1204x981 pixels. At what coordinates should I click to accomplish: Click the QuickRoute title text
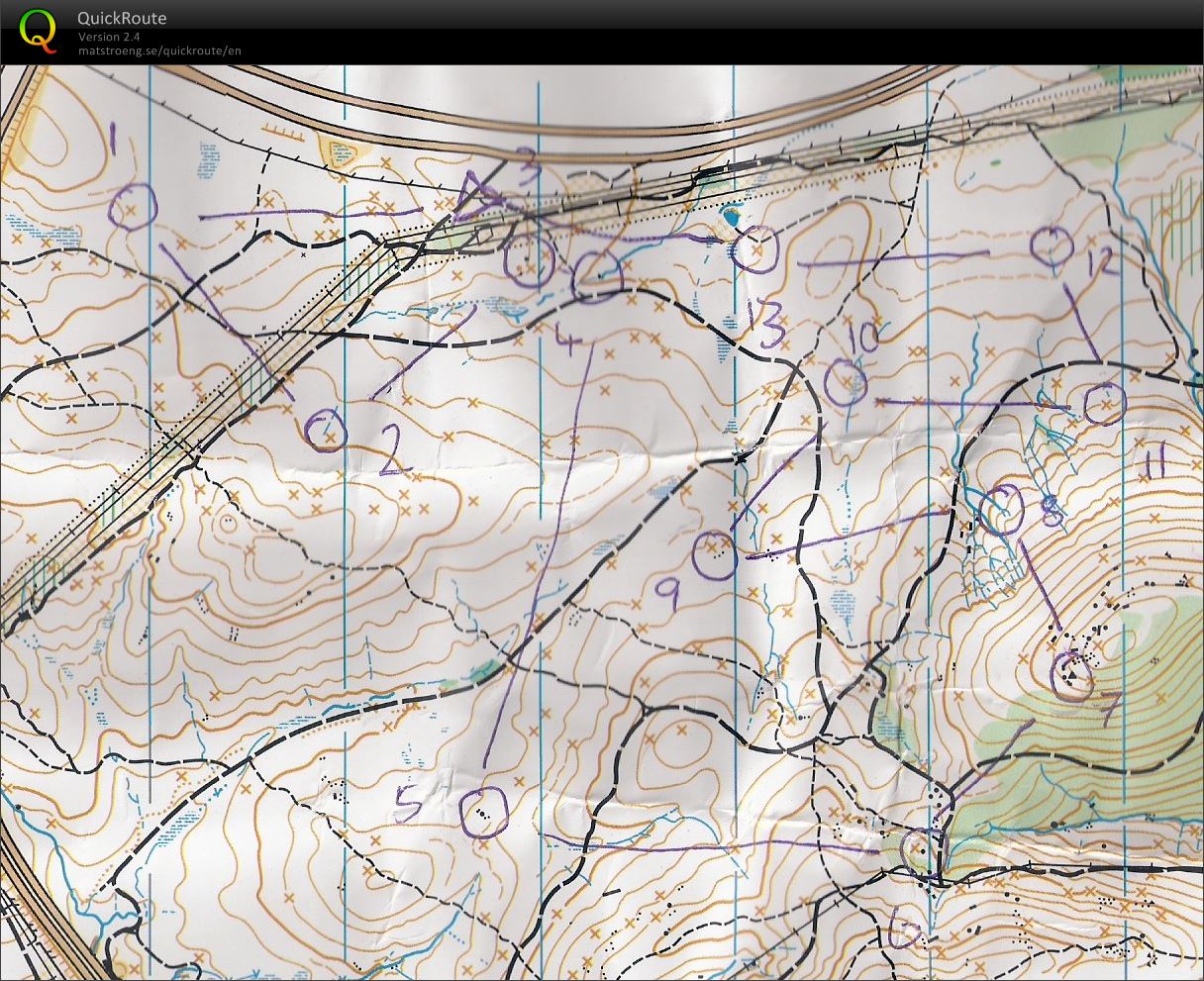pyautogui.click(x=122, y=18)
